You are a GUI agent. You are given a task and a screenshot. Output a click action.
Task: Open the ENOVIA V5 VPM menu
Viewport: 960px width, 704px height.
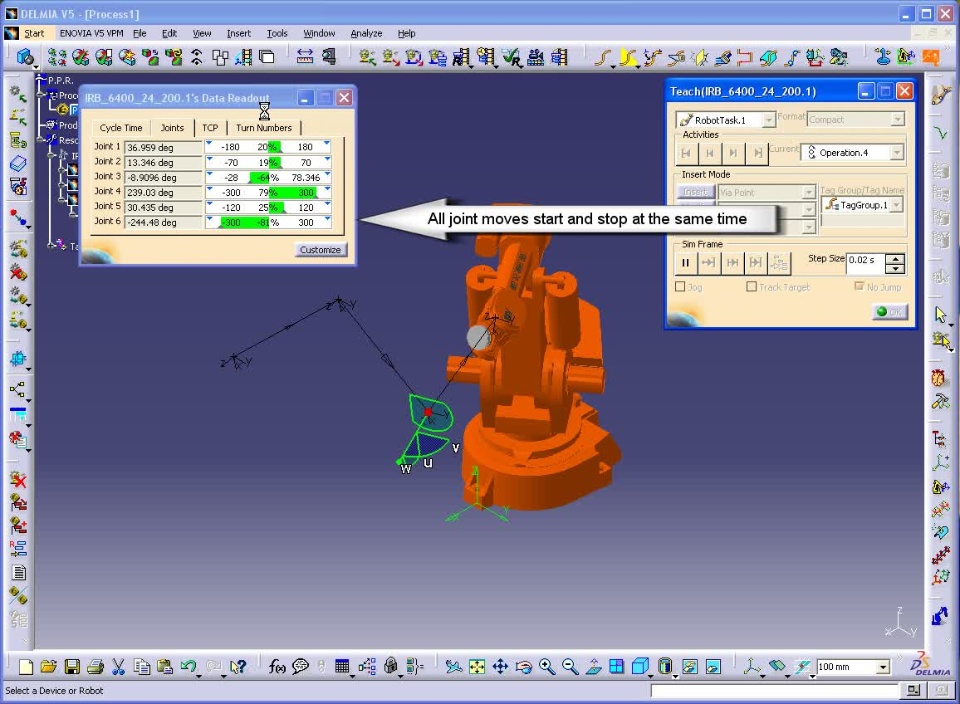[x=91, y=33]
